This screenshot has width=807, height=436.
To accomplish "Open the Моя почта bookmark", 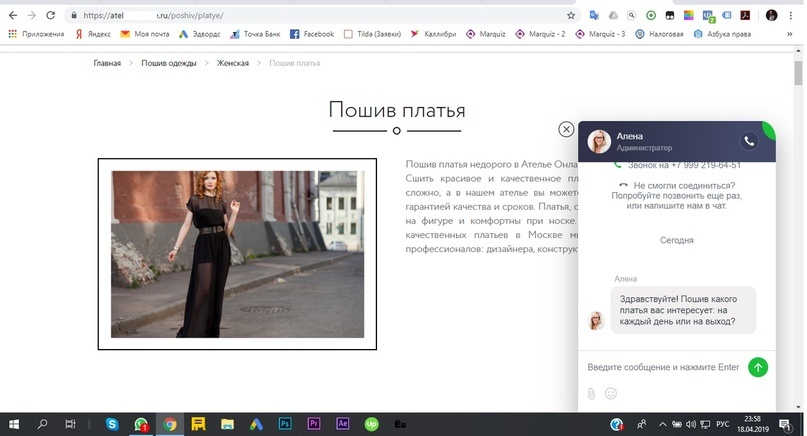I will [145, 34].
